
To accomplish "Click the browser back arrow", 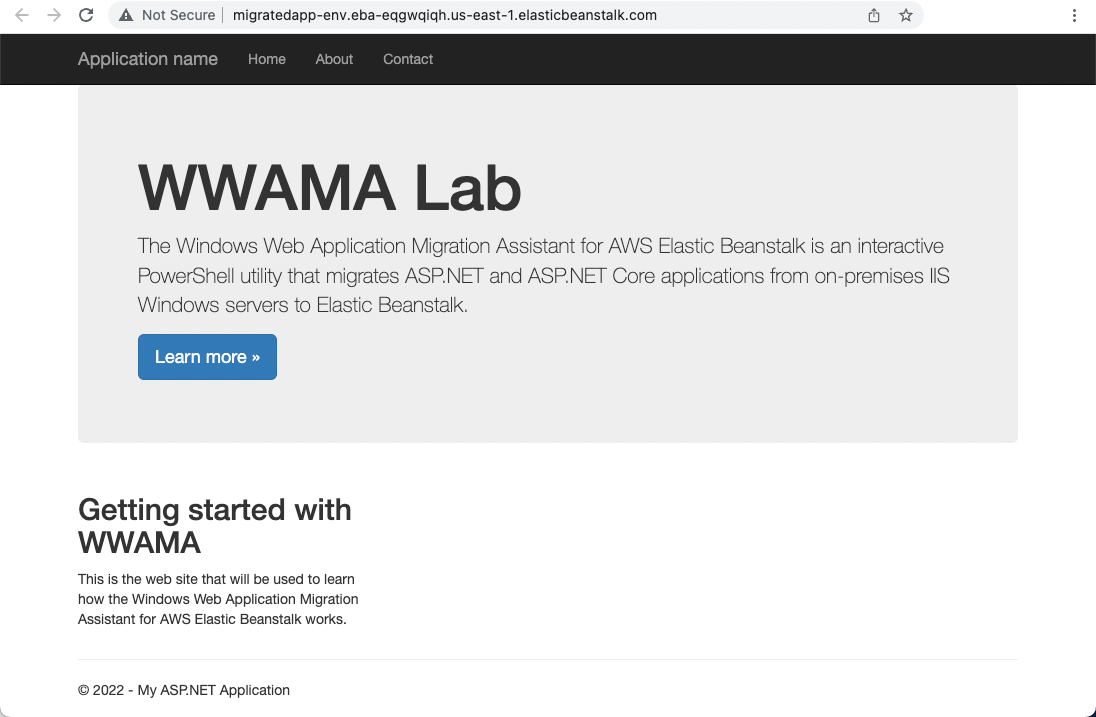I will coord(22,15).
